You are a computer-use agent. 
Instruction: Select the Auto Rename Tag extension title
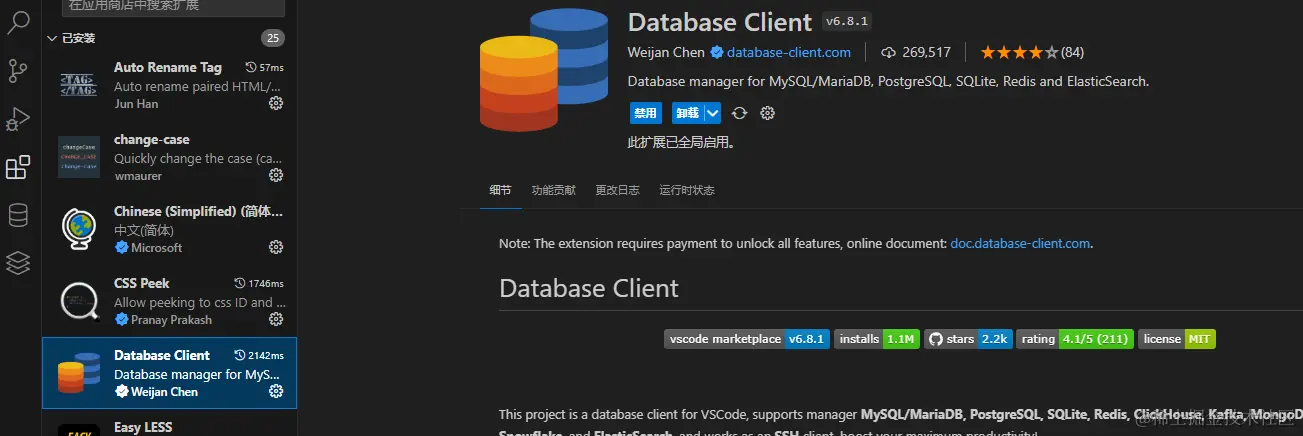(168, 67)
